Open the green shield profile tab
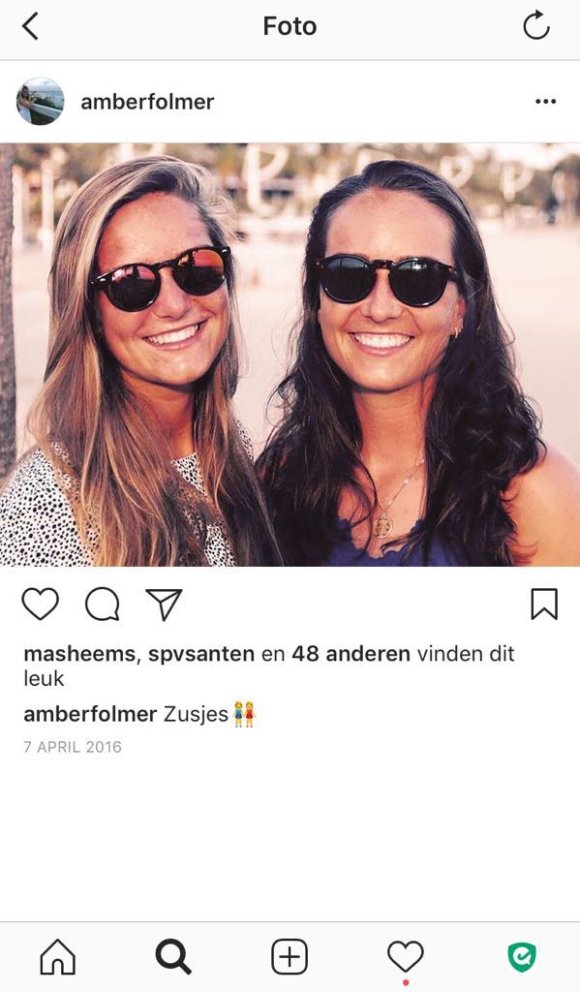Viewport: 580px width, 992px height. [x=522, y=957]
